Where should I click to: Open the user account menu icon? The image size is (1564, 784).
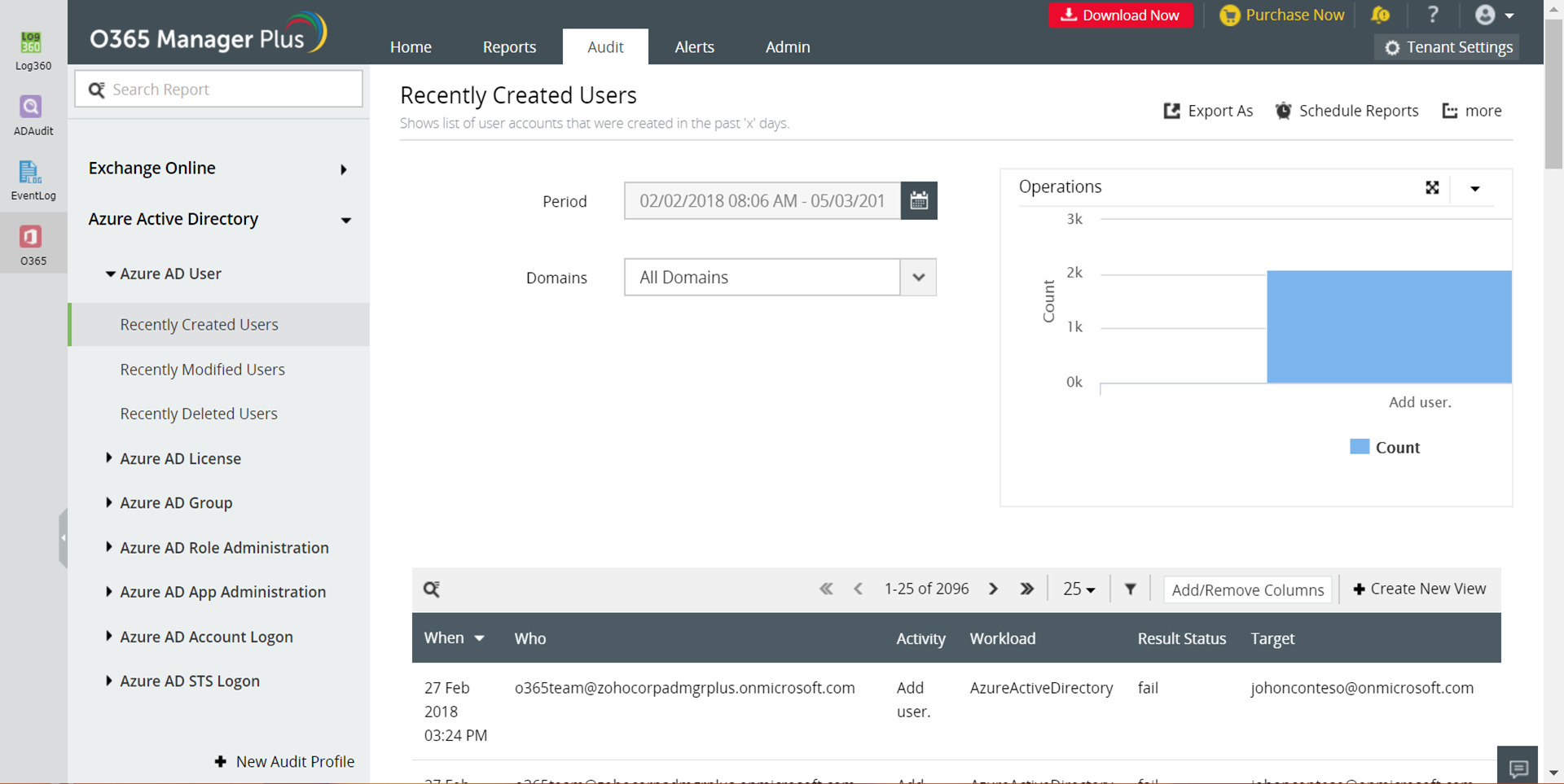1494,15
